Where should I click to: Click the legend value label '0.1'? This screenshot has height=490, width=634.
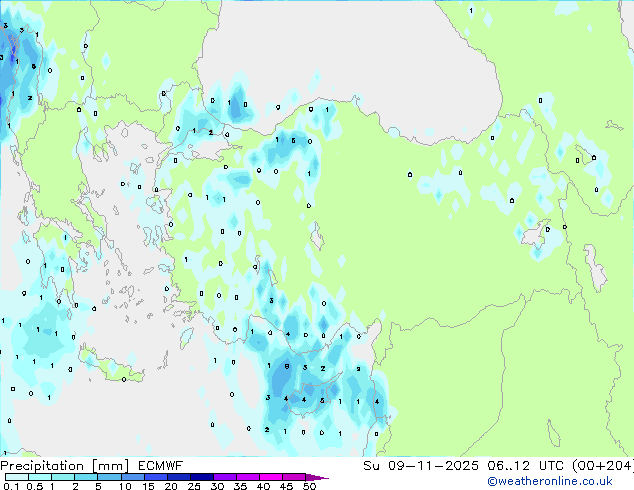(11, 486)
